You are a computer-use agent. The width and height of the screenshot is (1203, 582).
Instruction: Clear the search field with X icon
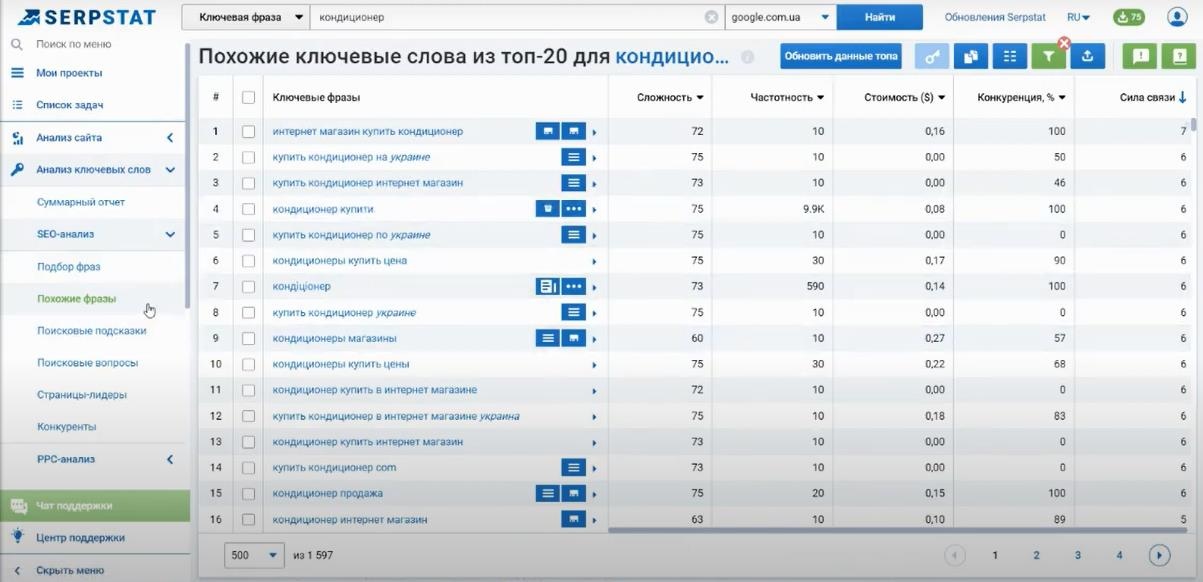click(711, 17)
